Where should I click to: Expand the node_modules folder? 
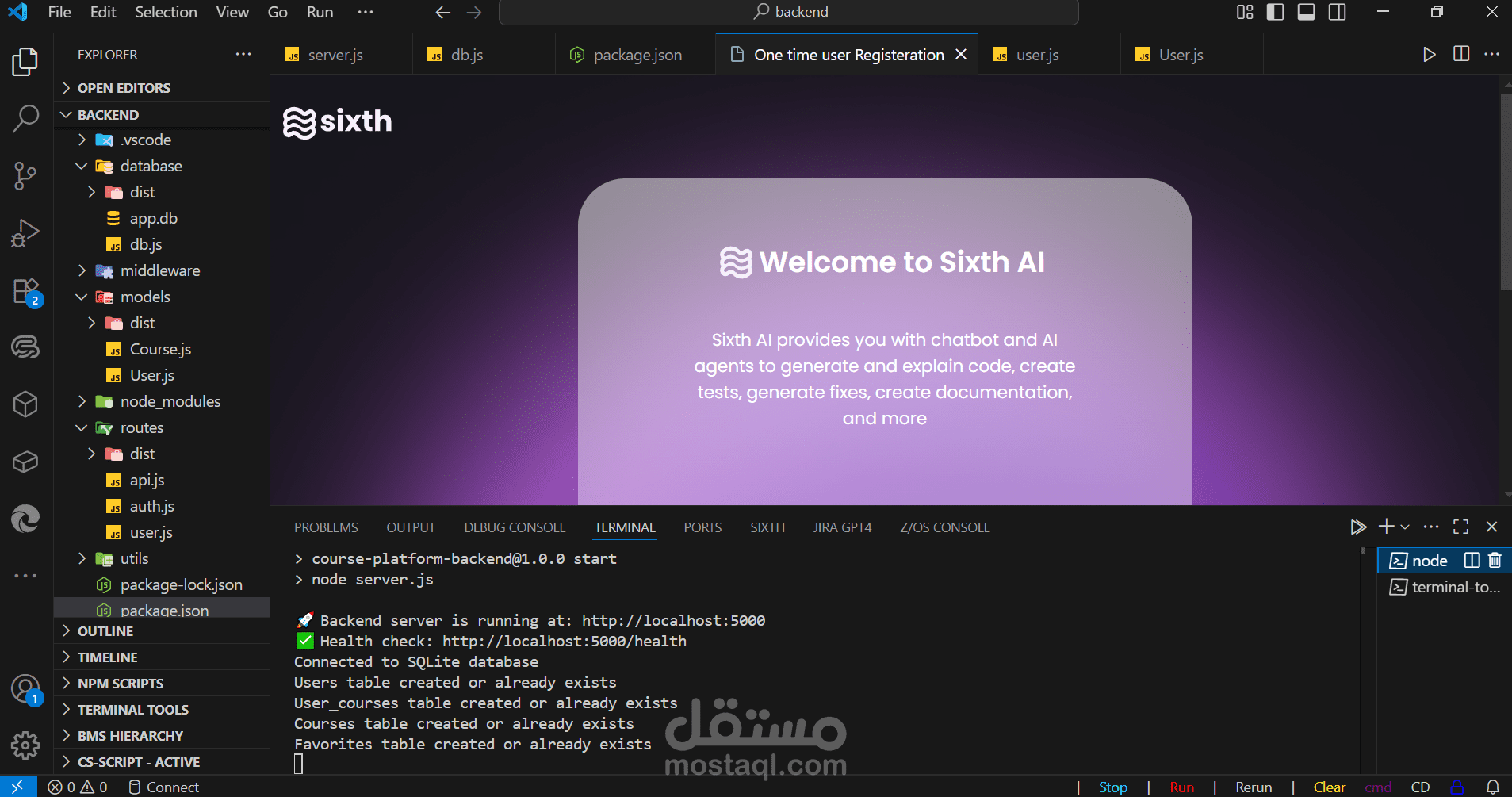[x=162, y=401]
